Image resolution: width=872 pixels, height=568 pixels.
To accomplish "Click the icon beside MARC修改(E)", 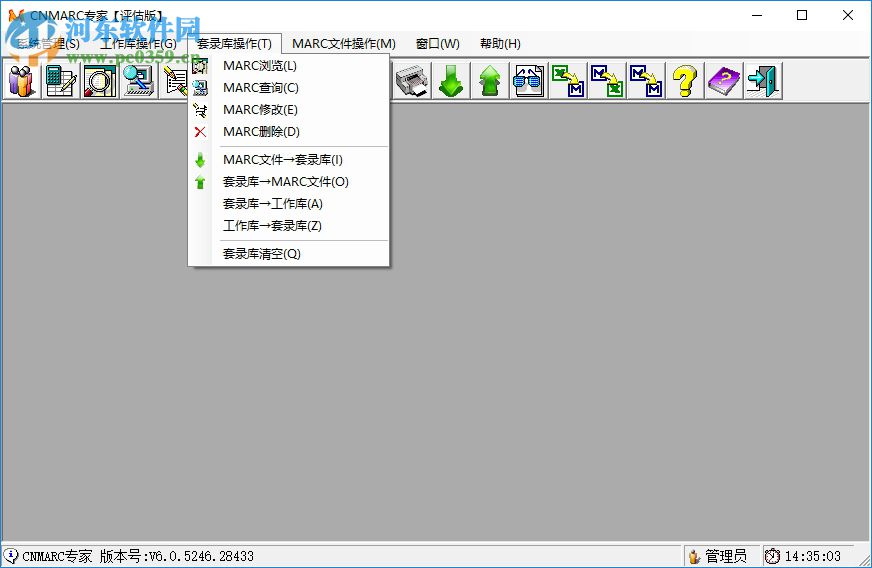I will click(x=200, y=110).
